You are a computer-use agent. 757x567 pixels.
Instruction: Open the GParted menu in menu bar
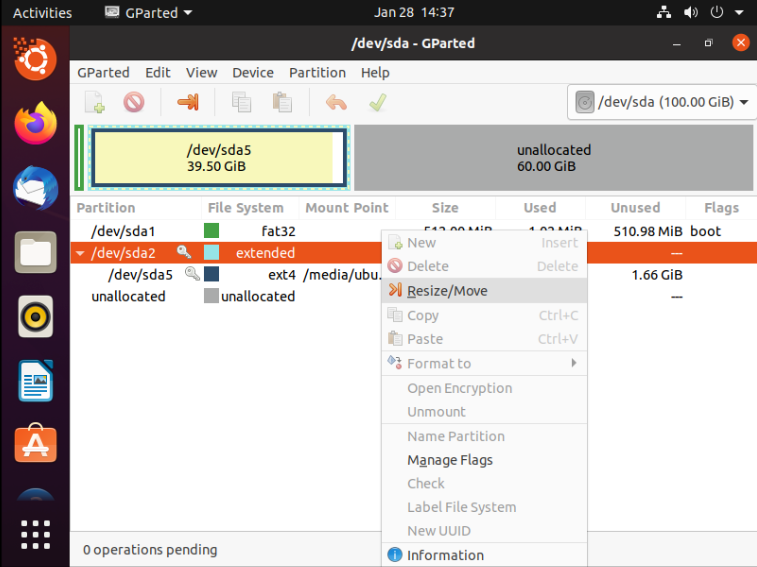point(103,72)
